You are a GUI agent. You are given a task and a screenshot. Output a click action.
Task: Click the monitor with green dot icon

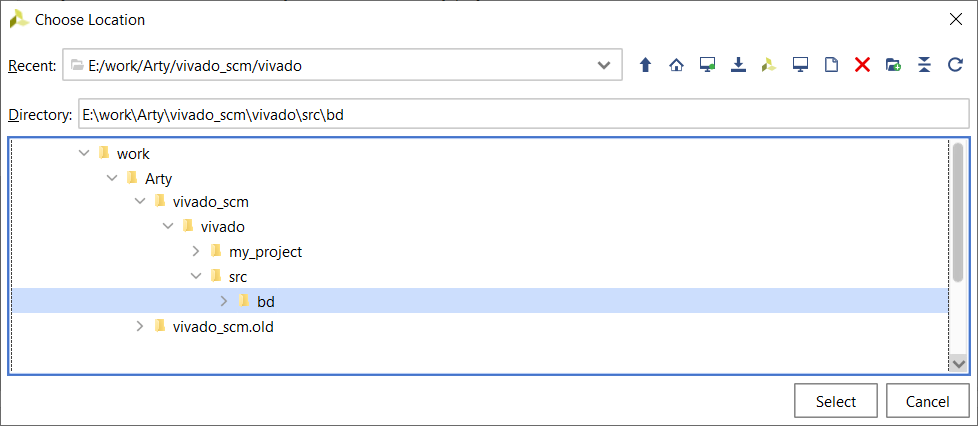(707, 65)
